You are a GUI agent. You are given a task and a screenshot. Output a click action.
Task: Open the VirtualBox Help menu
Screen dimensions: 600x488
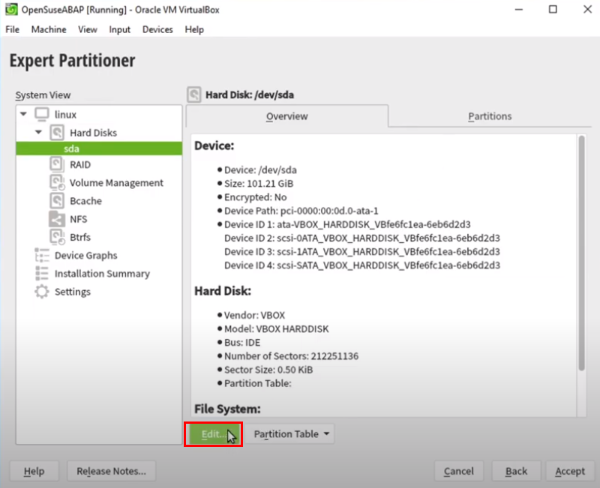[194, 29]
